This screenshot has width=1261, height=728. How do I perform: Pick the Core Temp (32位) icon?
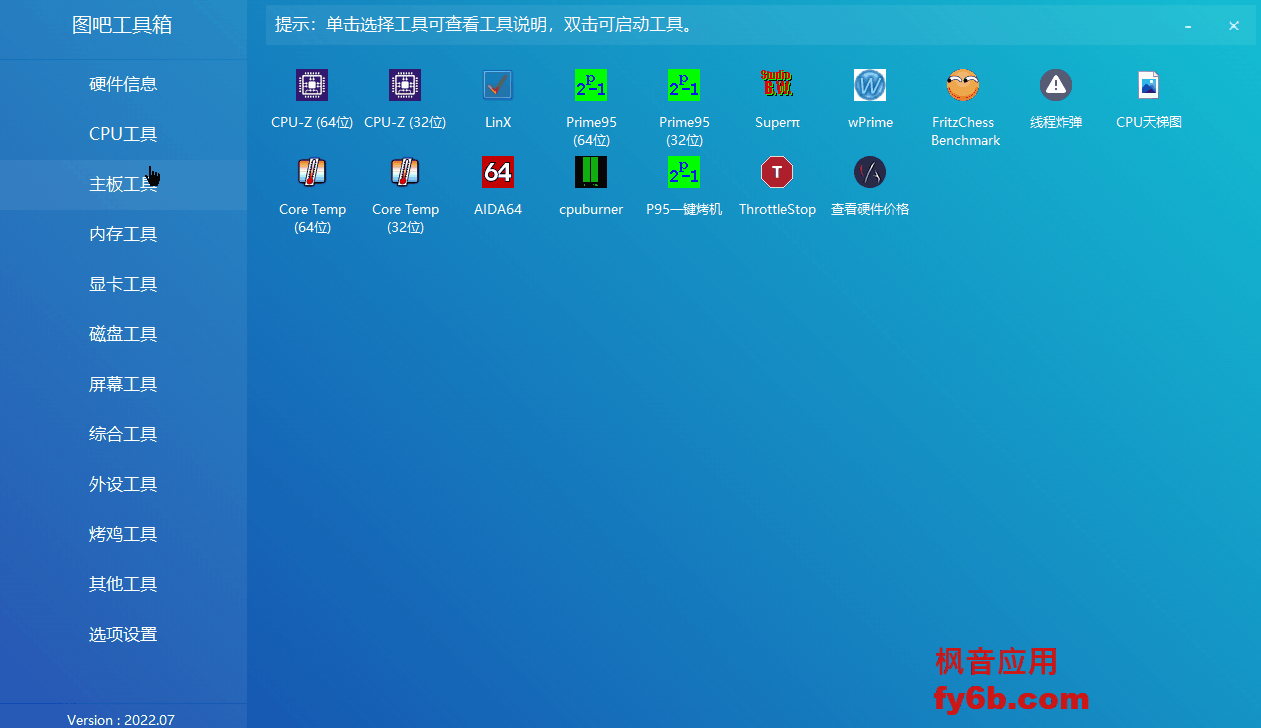click(x=405, y=172)
